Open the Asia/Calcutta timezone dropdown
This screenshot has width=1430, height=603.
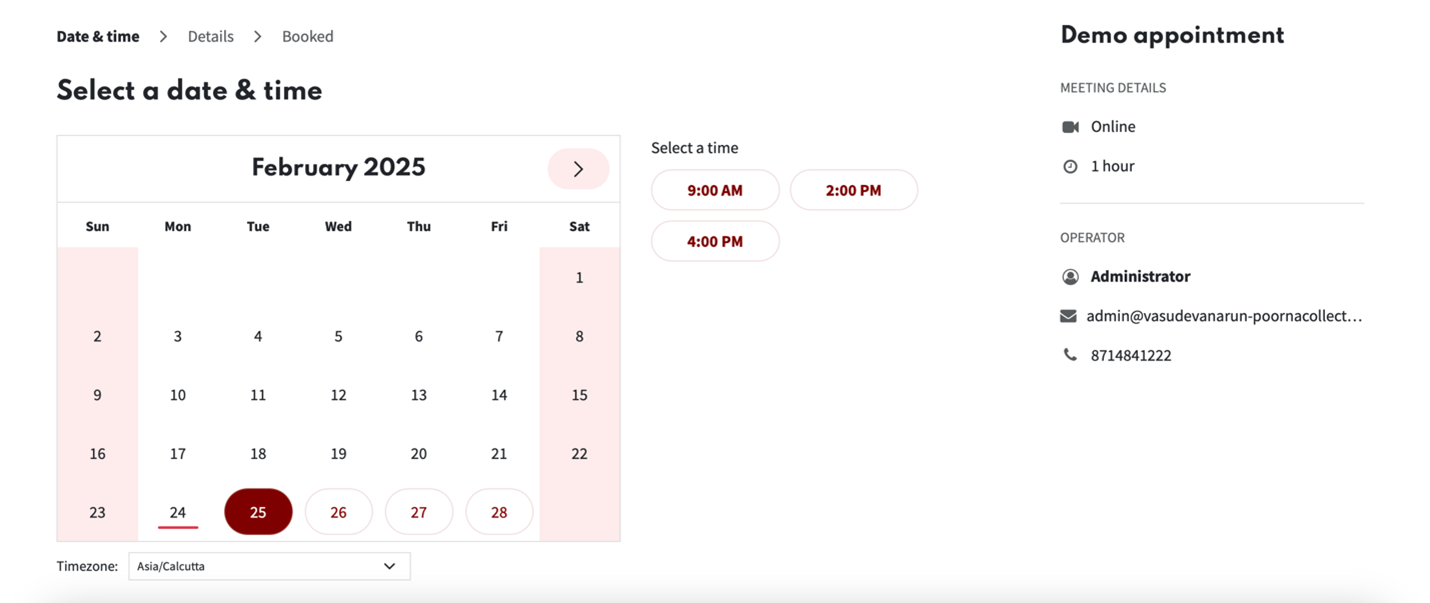(x=269, y=566)
